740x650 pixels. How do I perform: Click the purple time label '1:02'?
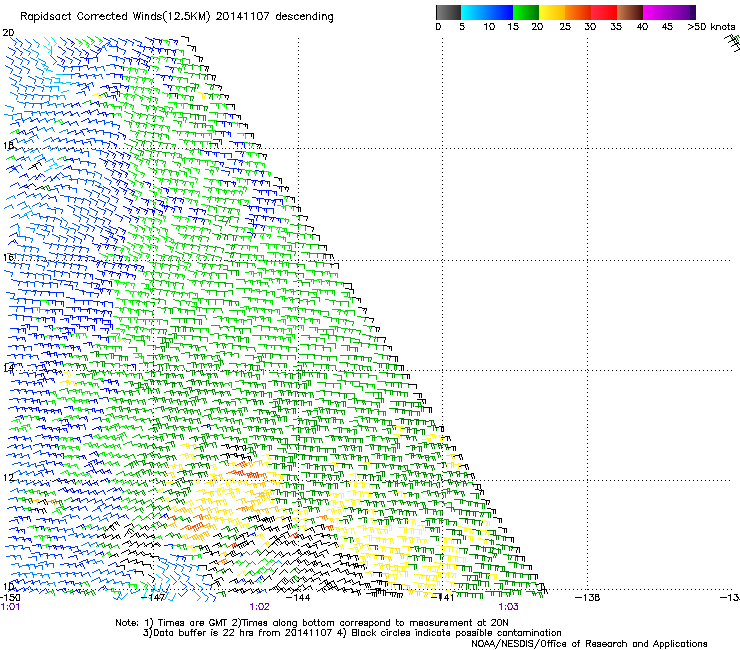260,607
